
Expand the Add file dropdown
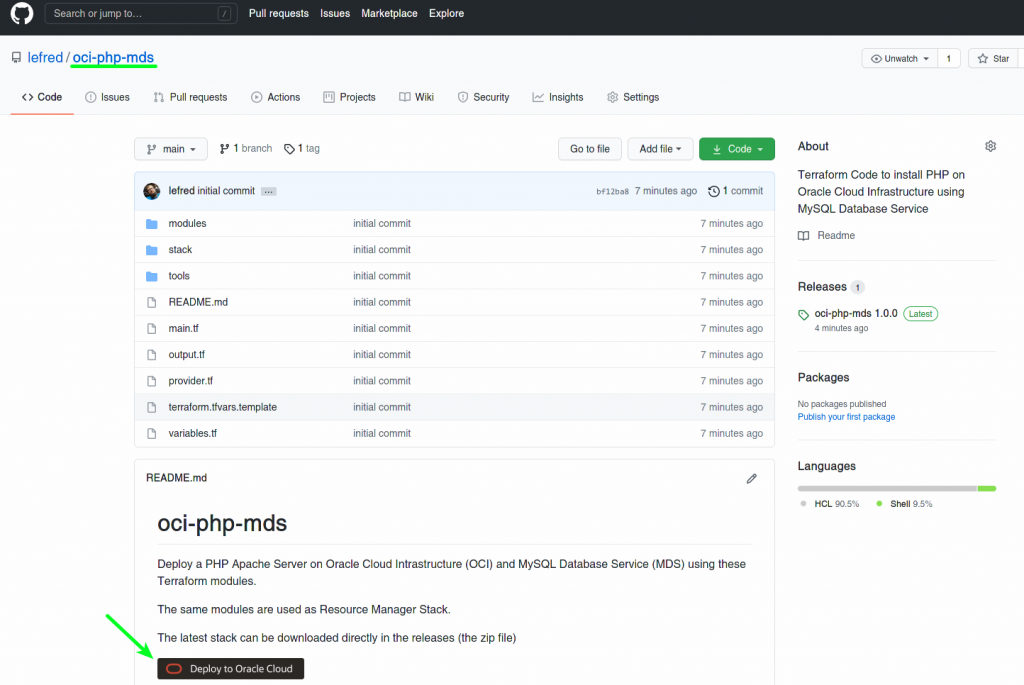tap(660, 149)
